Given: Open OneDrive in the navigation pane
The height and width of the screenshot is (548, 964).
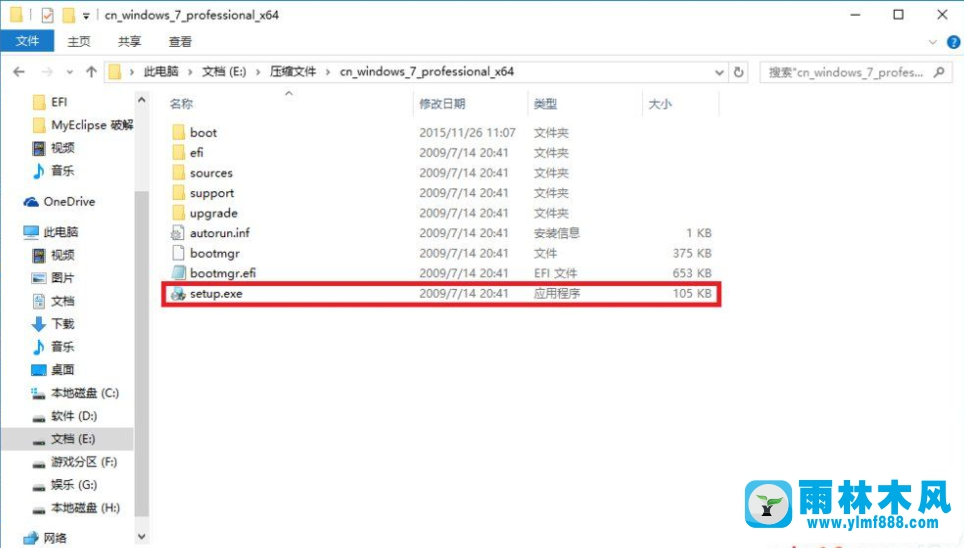Looking at the screenshot, I should [x=60, y=202].
